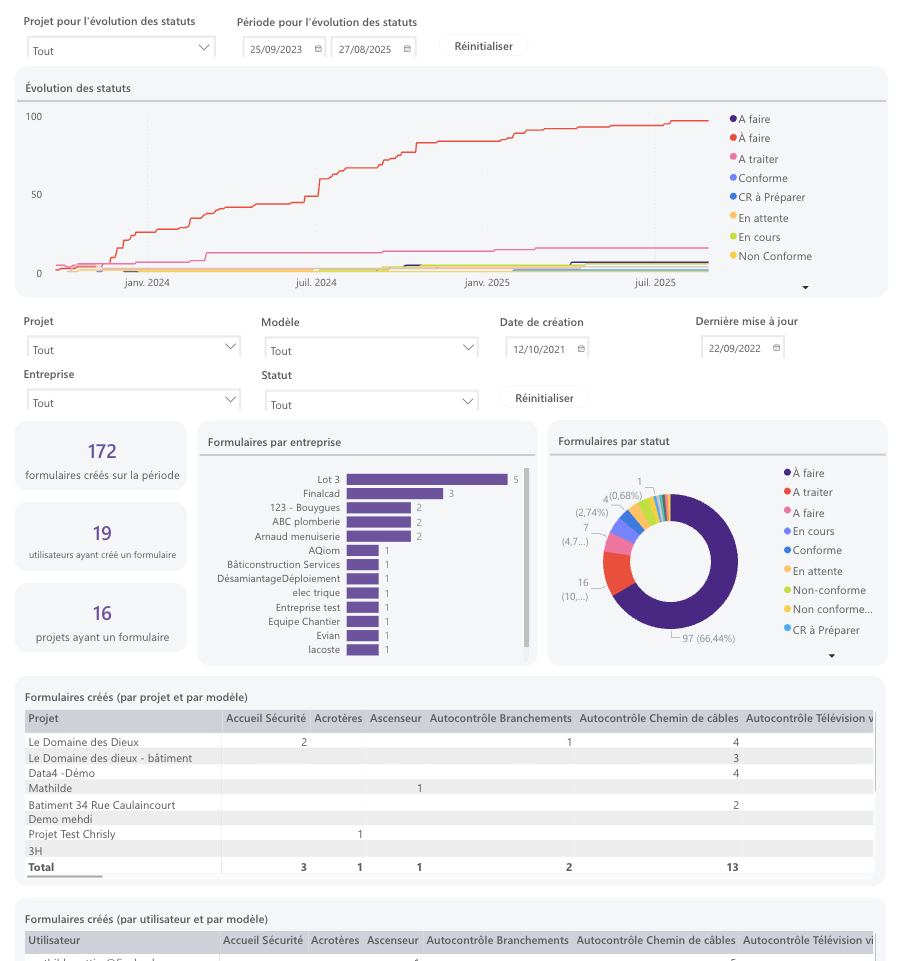The image size is (905, 961).
Task: Click calendar icon in Date de création field
Action: 581,349
